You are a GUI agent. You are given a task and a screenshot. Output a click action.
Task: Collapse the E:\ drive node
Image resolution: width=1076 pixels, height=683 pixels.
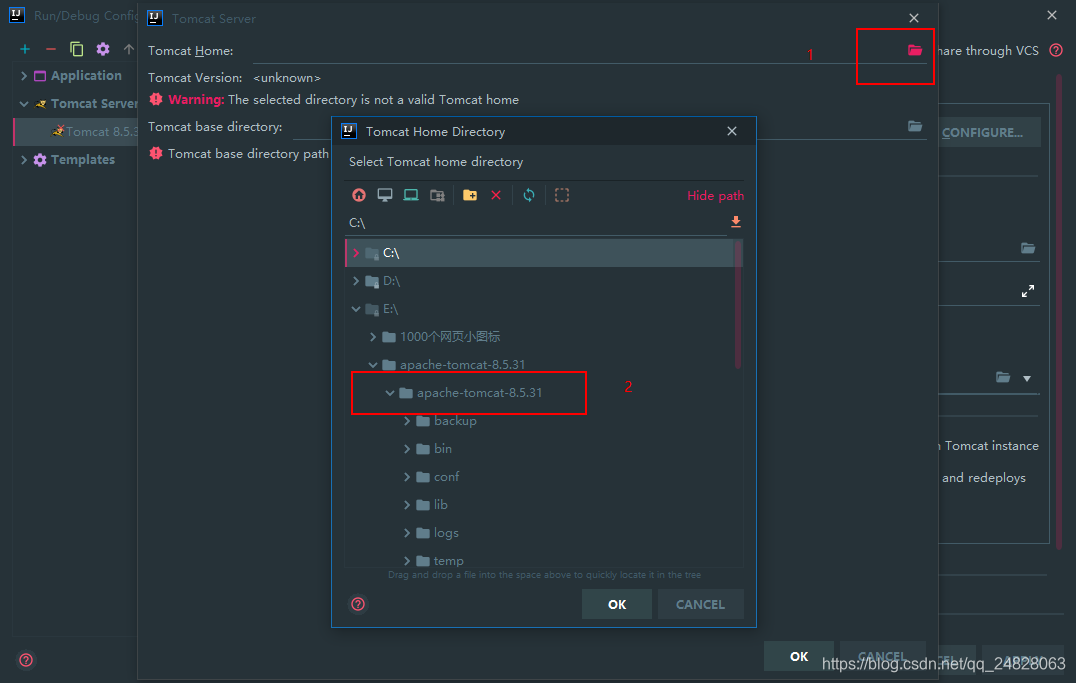(356, 309)
